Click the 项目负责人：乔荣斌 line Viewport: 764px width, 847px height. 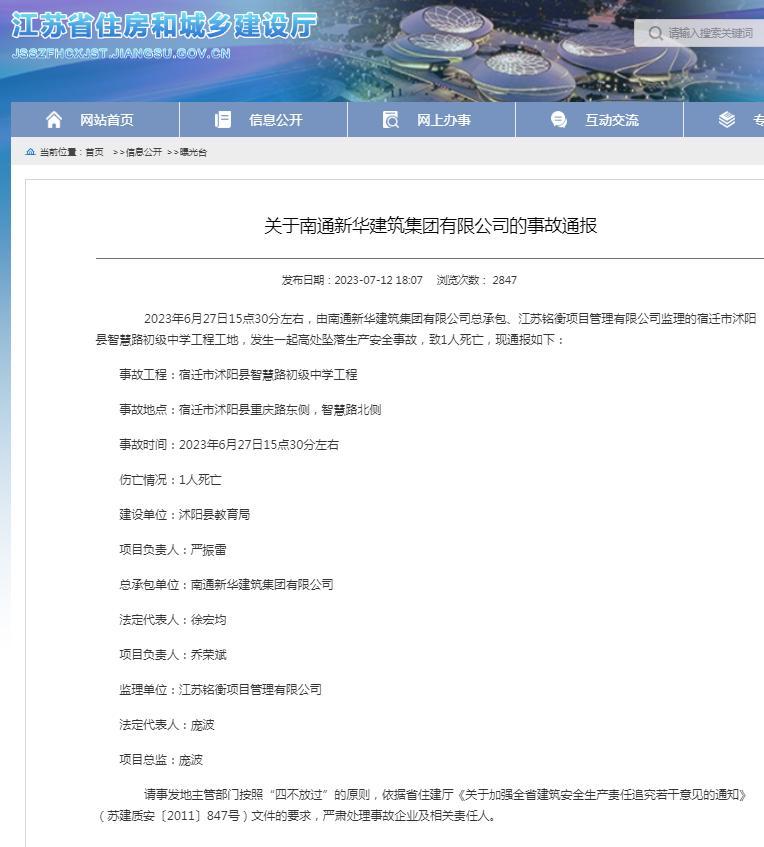[x=173, y=655]
